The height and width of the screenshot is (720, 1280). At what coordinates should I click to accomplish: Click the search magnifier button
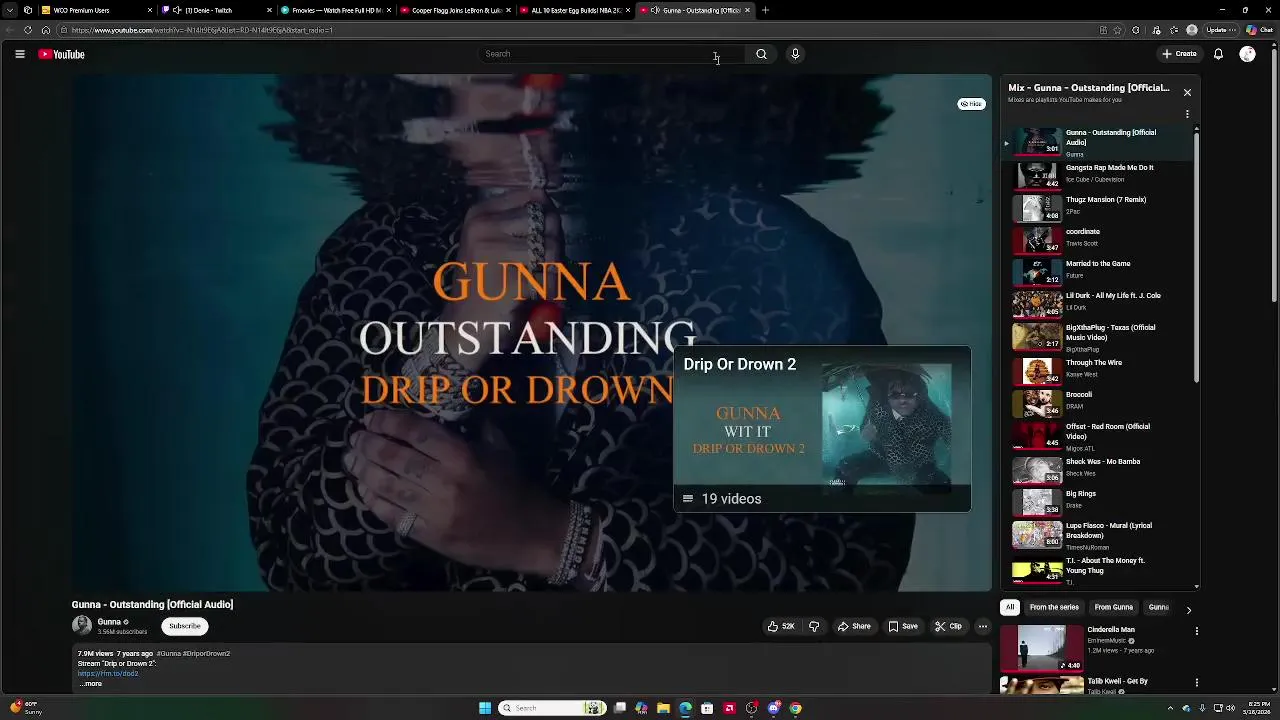point(761,54)
